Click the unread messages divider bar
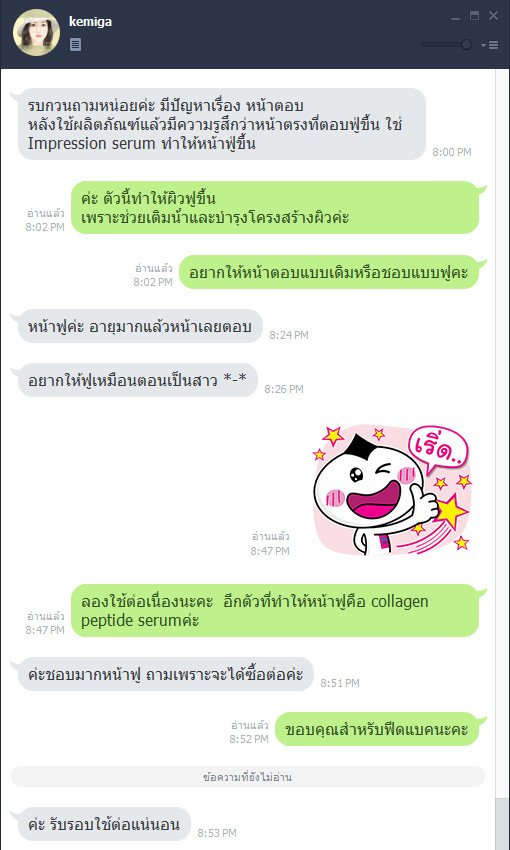Viewport: 510px width, 850px height. 248,777
